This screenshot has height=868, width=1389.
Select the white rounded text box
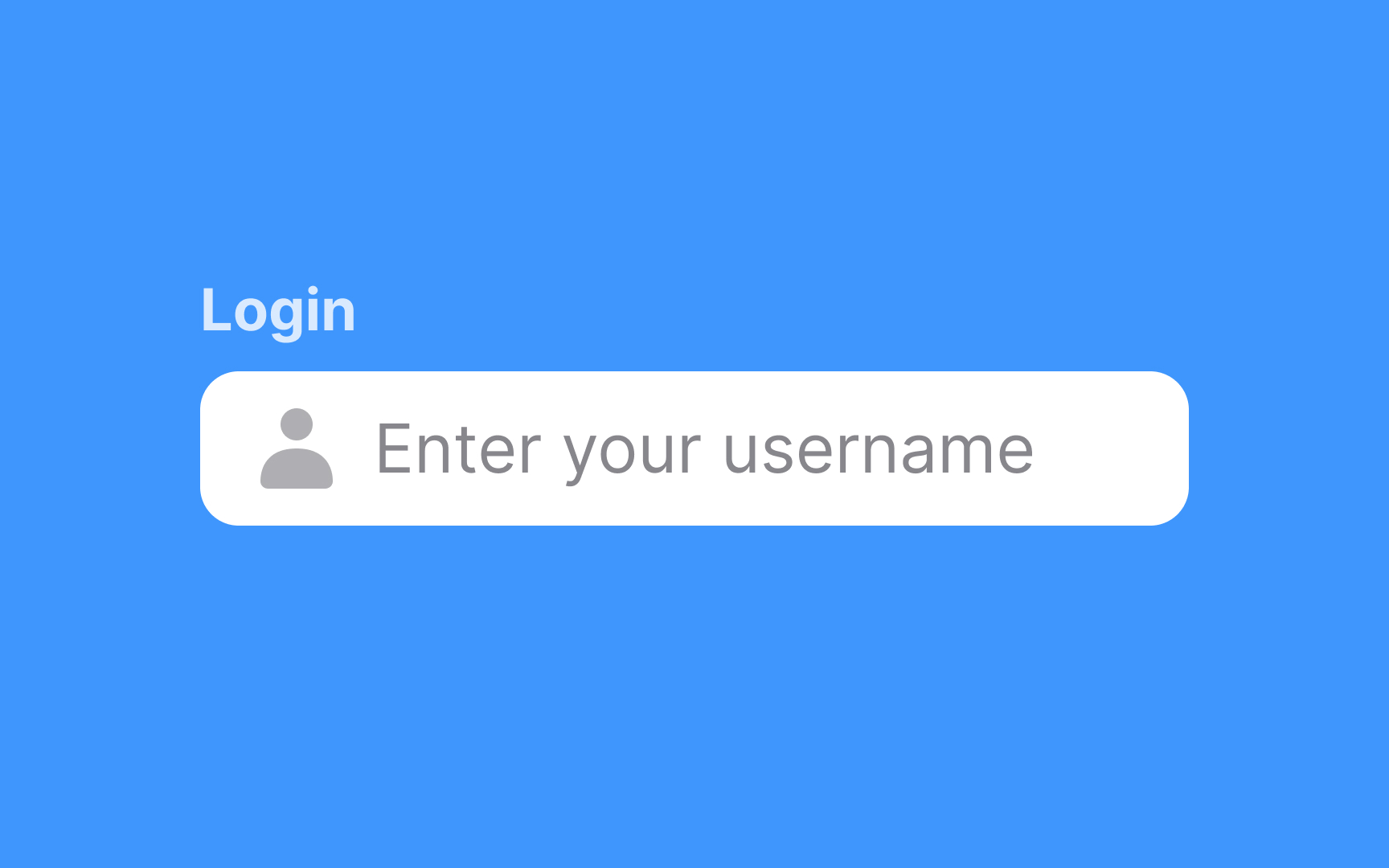pos(694,448)
